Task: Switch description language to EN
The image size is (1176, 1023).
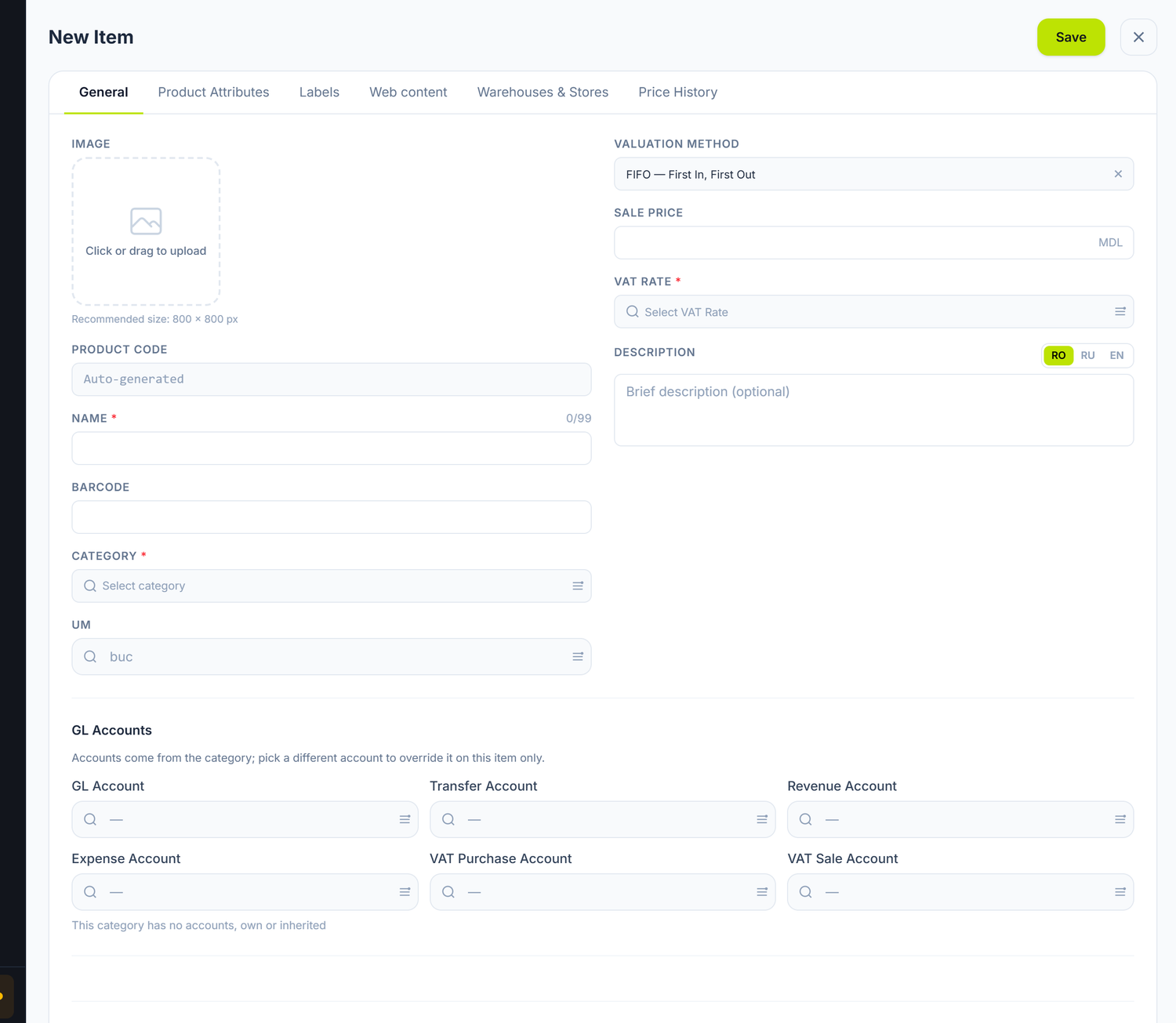Action: [x=1116, y=355]
